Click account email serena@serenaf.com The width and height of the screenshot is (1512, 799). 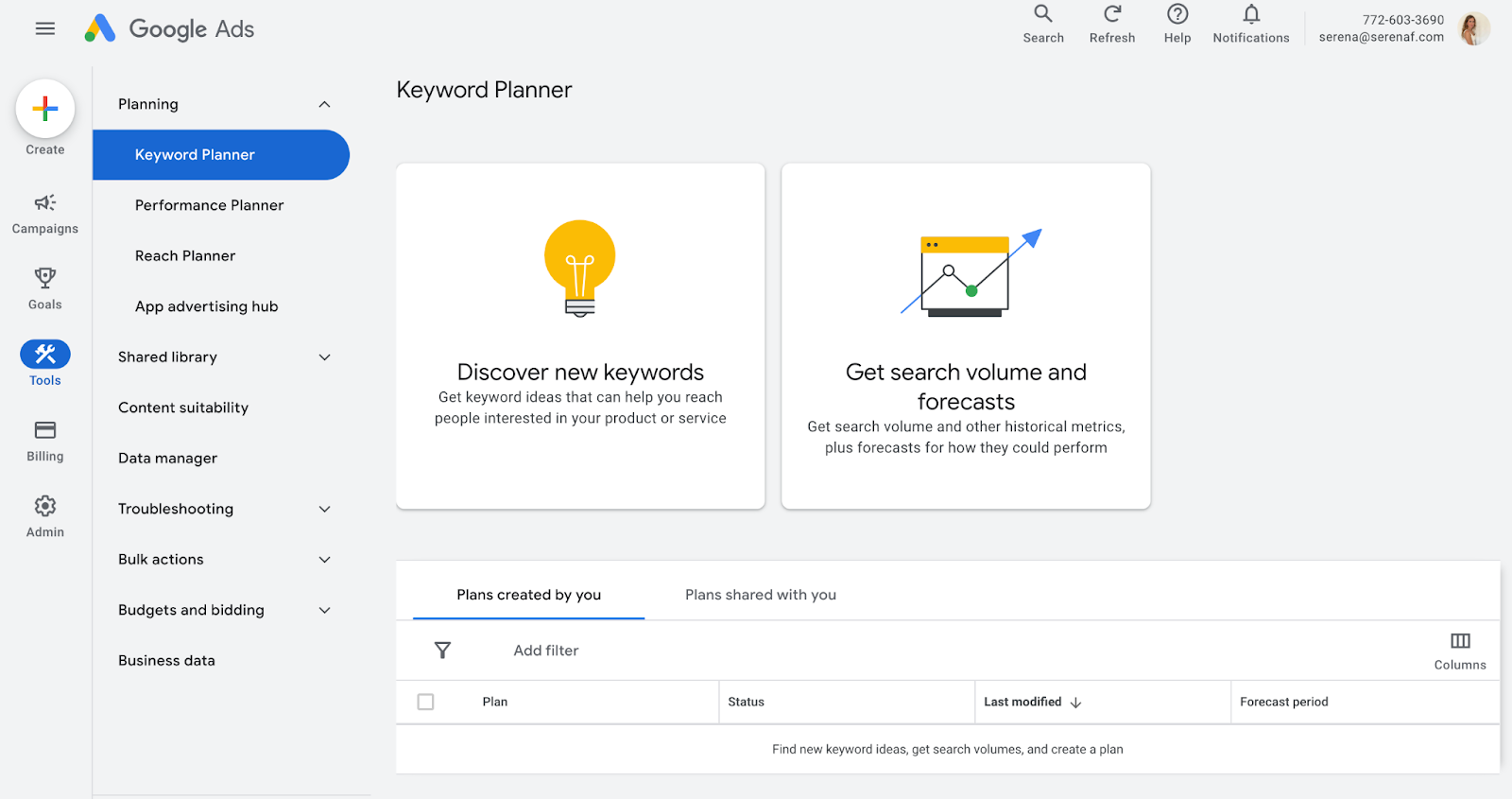1382,38
